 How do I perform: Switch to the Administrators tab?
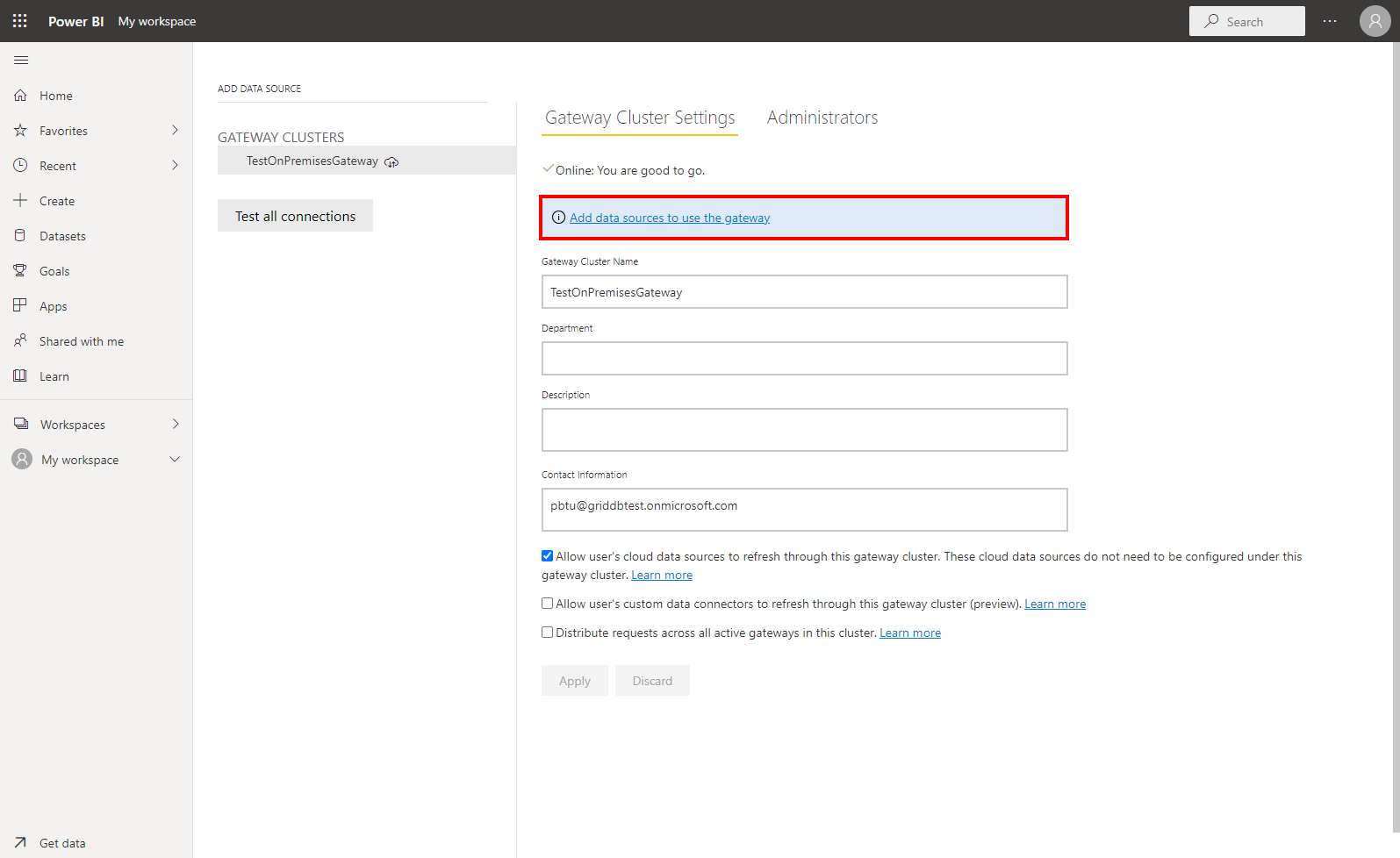point(822,118)
